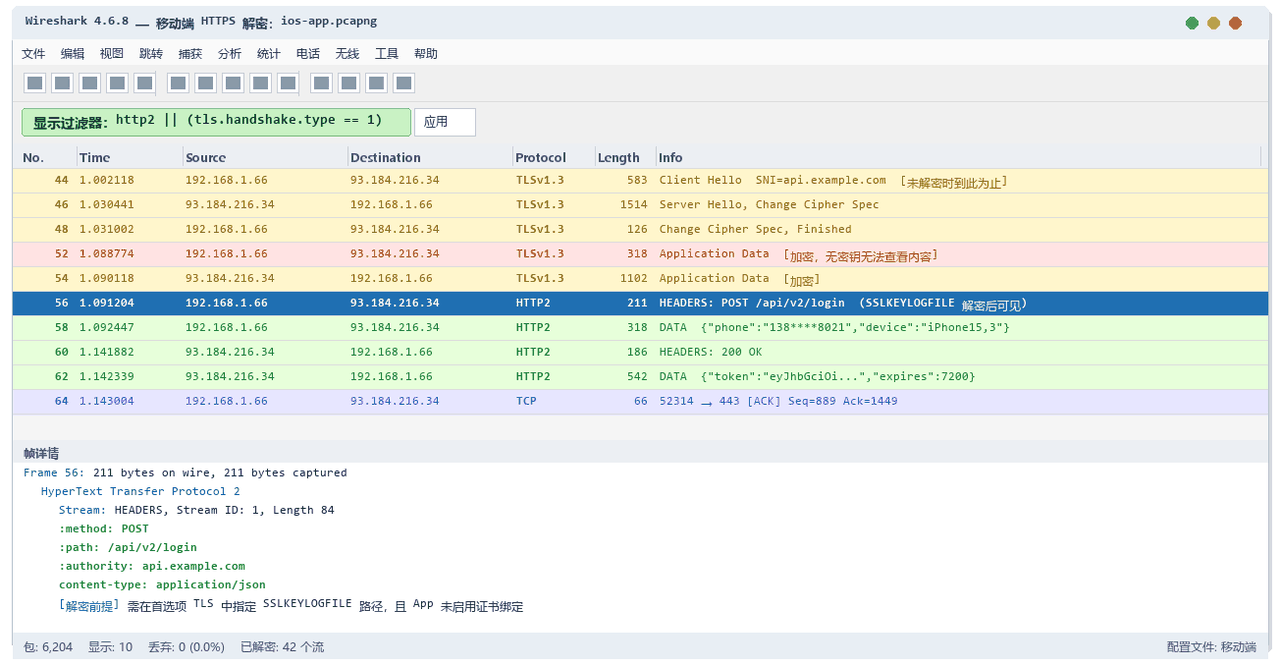
Task: Open the 电话 menu
Action: click(308, 54)
